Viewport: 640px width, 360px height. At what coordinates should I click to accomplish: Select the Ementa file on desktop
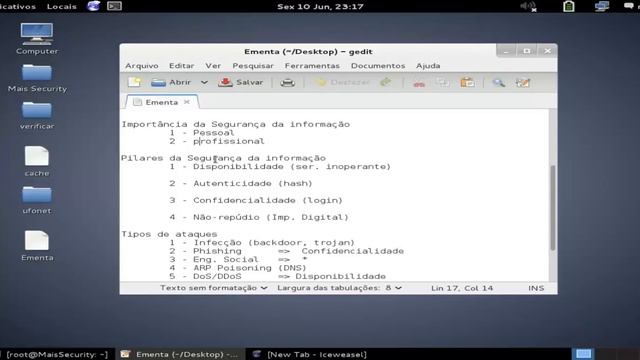pos(37,246)
